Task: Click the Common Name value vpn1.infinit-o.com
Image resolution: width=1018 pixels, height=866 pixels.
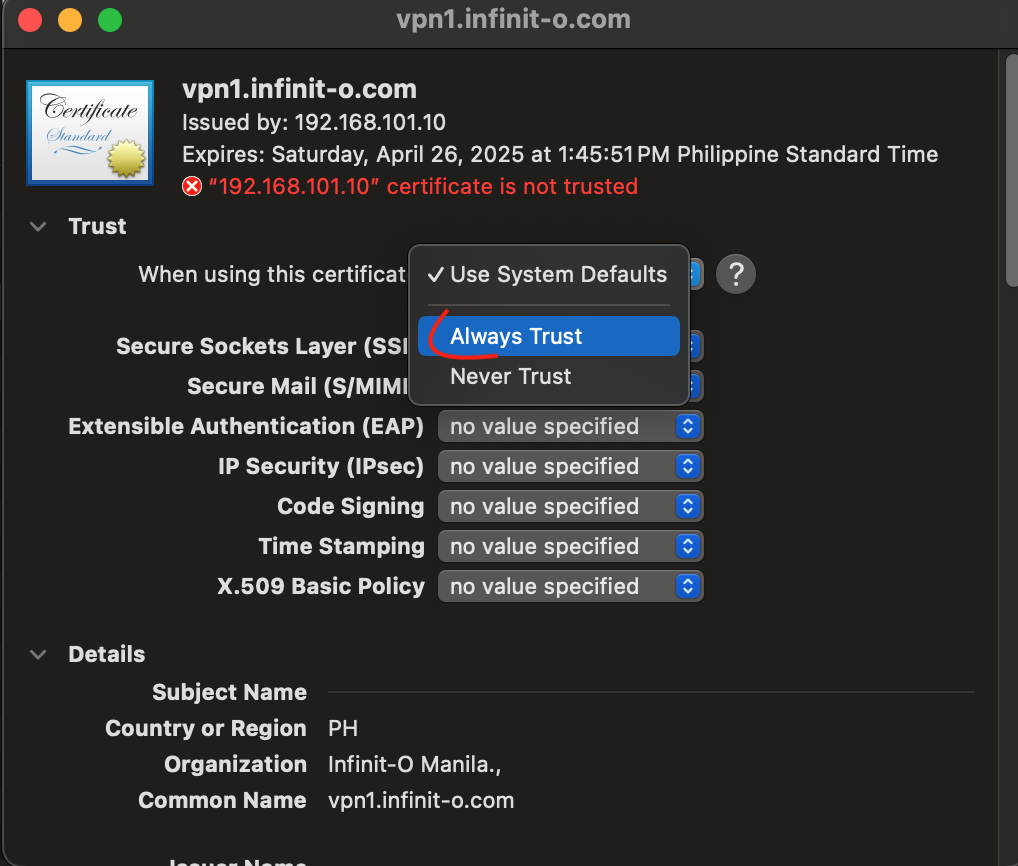Action: (x=421, y=800)
